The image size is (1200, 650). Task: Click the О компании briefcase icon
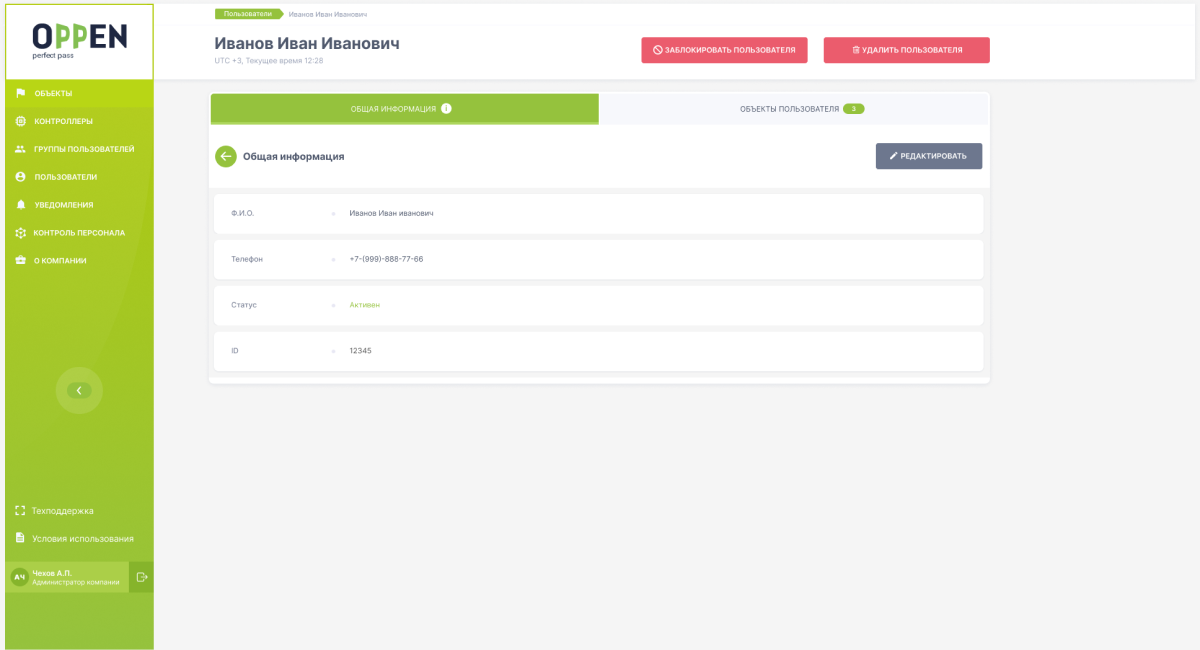click(20, 261)
